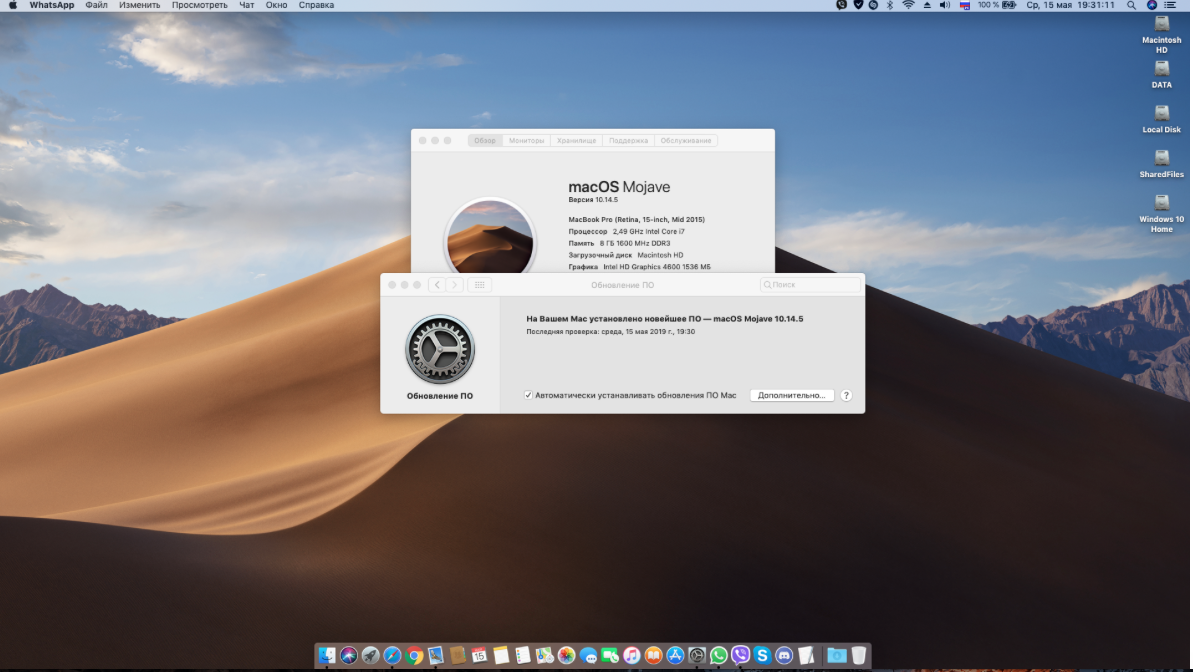Open the Чат menu
Screen dimensions: 1193x672
click(247, 5)
